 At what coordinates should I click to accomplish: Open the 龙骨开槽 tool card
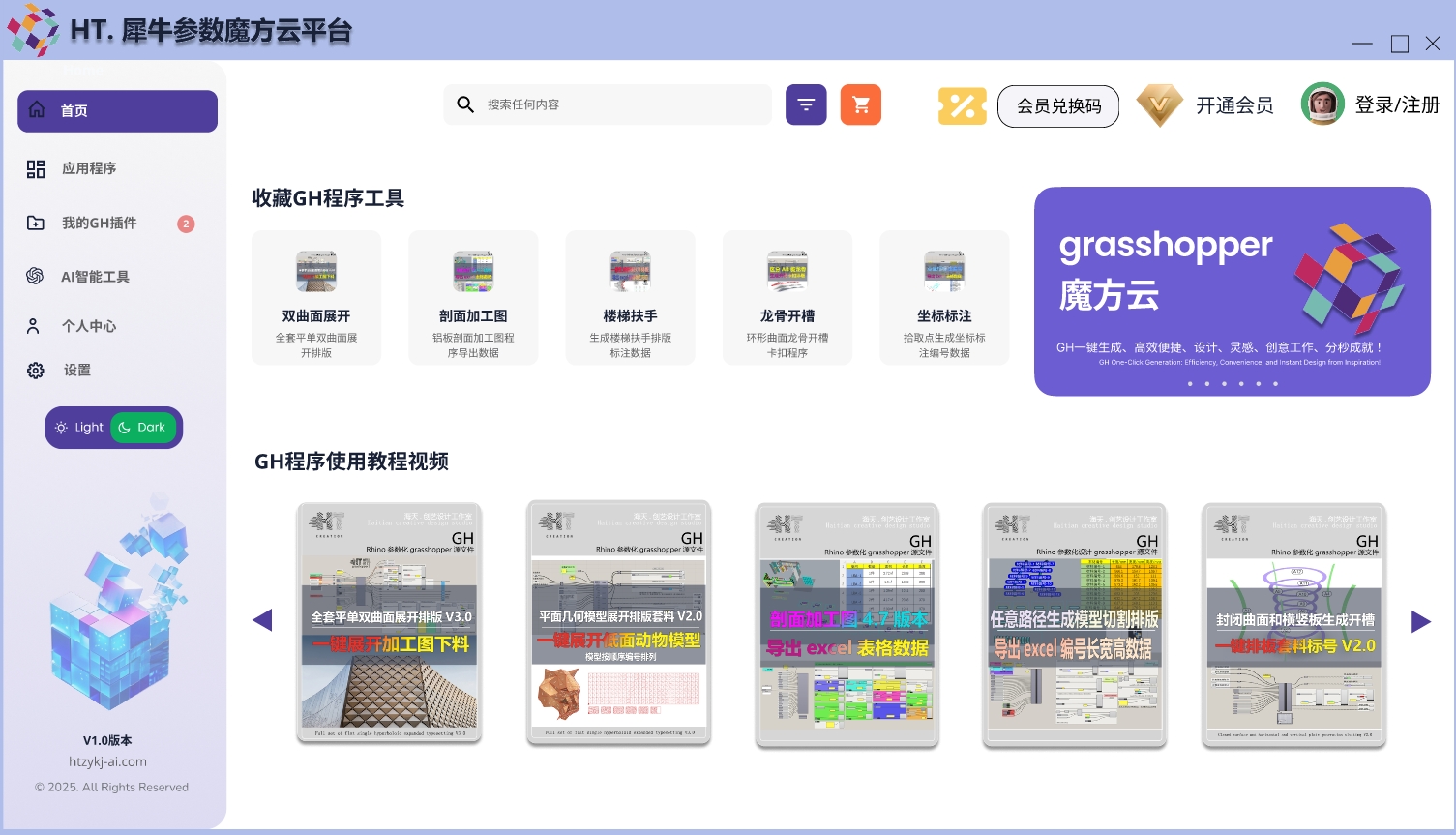coord(787,298)
